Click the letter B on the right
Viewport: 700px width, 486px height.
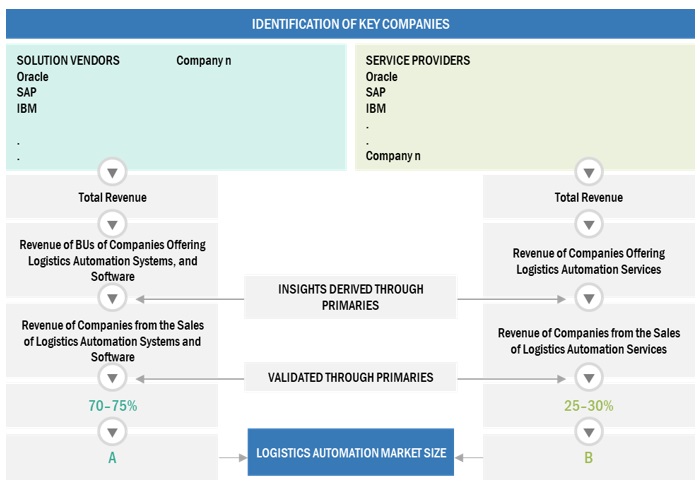click(589, 458)
